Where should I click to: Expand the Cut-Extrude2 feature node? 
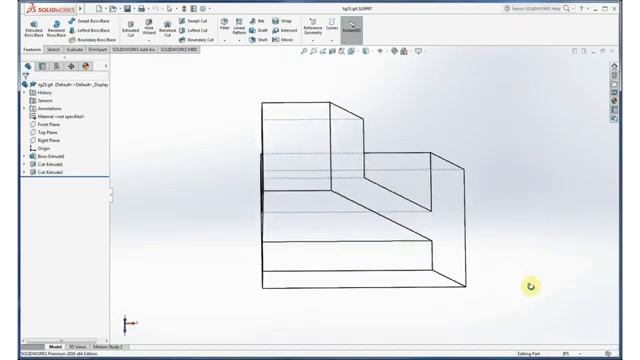point(24,172)
